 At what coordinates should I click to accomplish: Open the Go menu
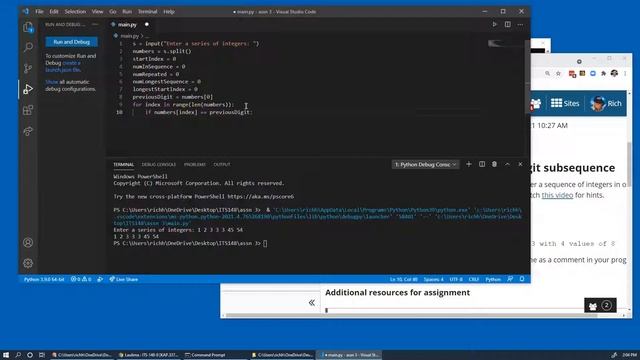click(x=113, y=11)
